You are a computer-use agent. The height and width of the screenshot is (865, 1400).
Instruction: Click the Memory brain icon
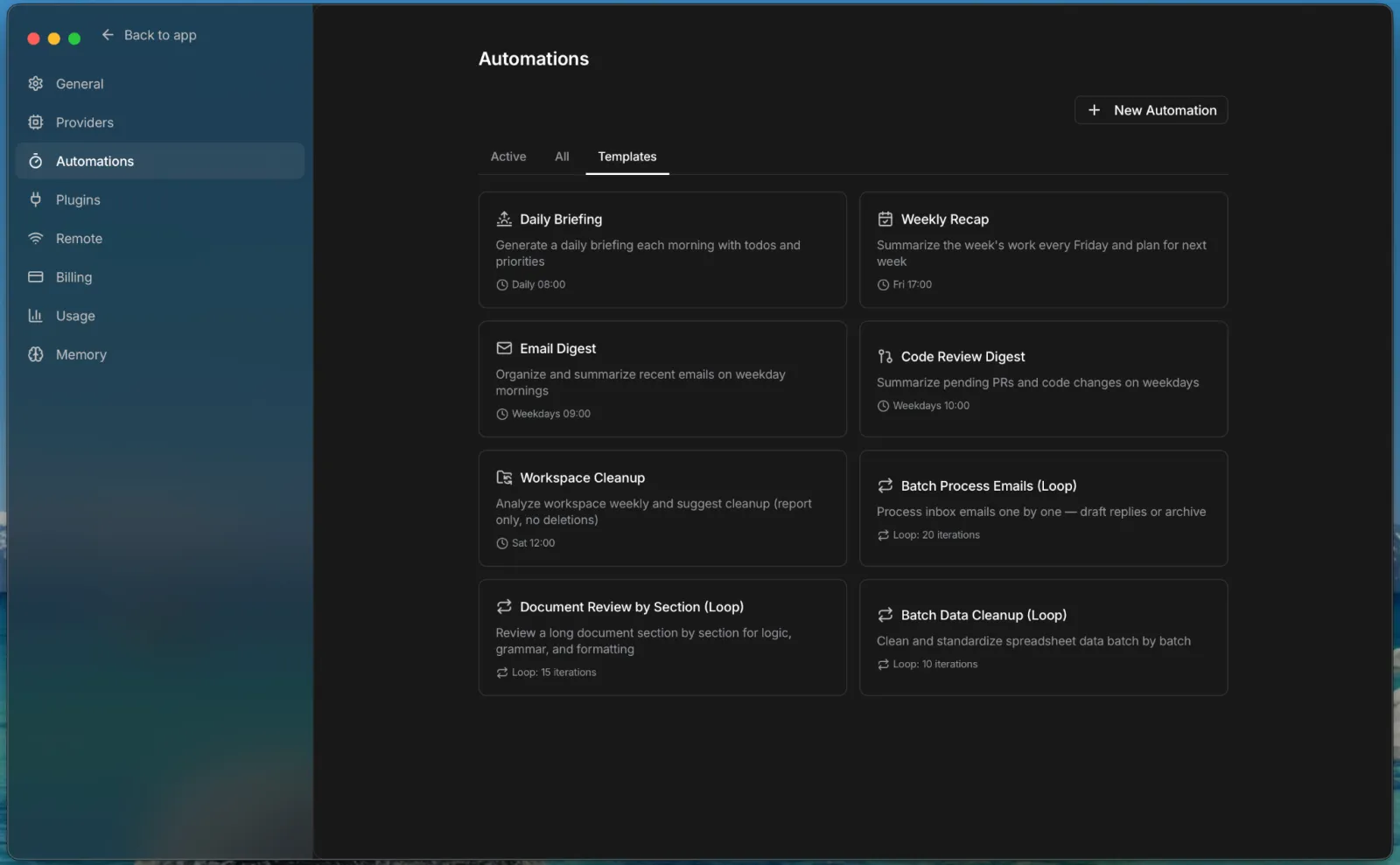pos(36,354)
